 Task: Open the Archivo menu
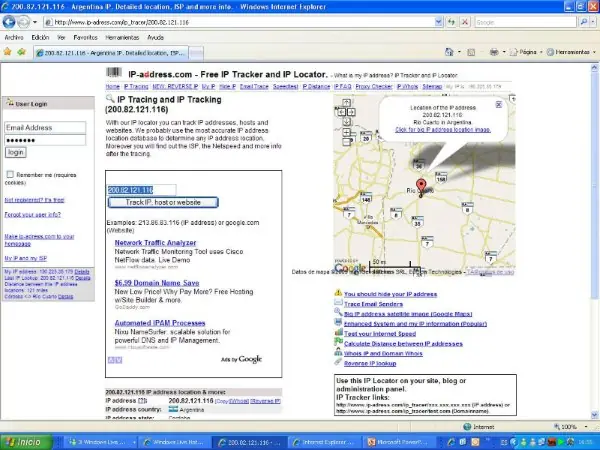(14, 38)
